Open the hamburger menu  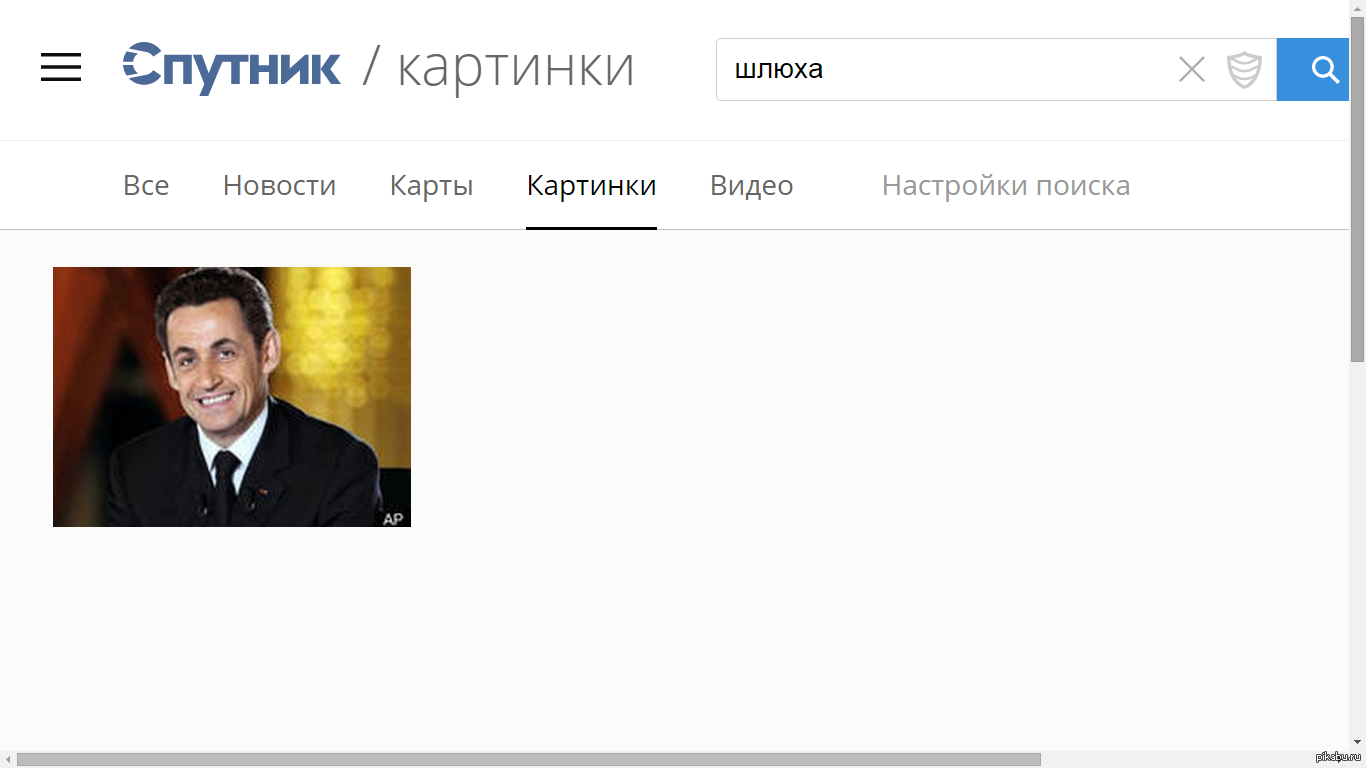click(x=61, y=67)
